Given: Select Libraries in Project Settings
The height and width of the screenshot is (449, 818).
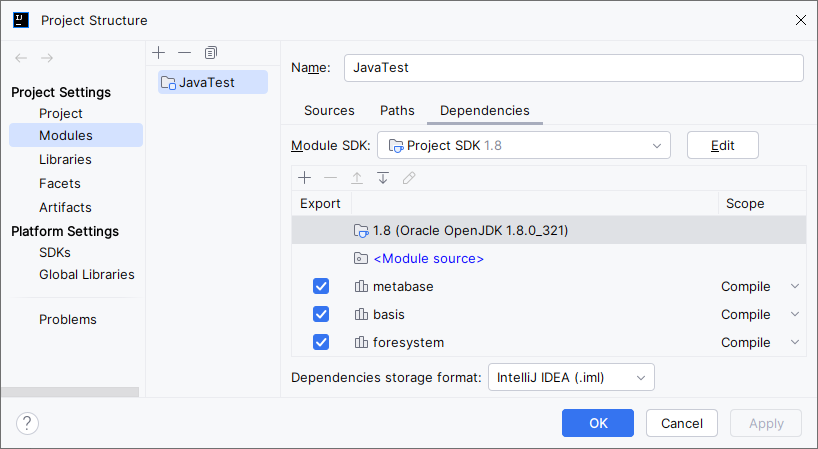Looking at the screenshot, I should [x=65, y=159].
